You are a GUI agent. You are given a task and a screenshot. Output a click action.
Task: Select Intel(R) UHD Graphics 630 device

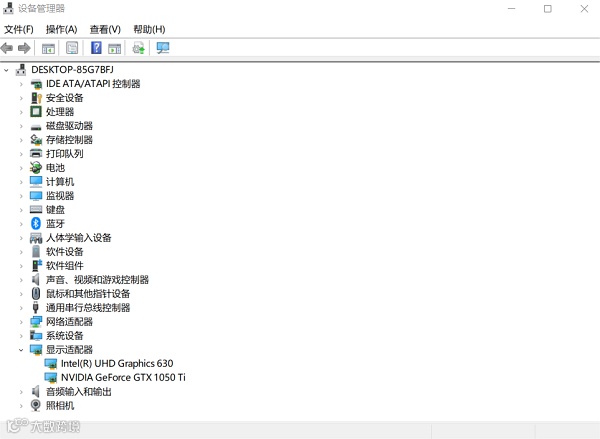point(117,364)
